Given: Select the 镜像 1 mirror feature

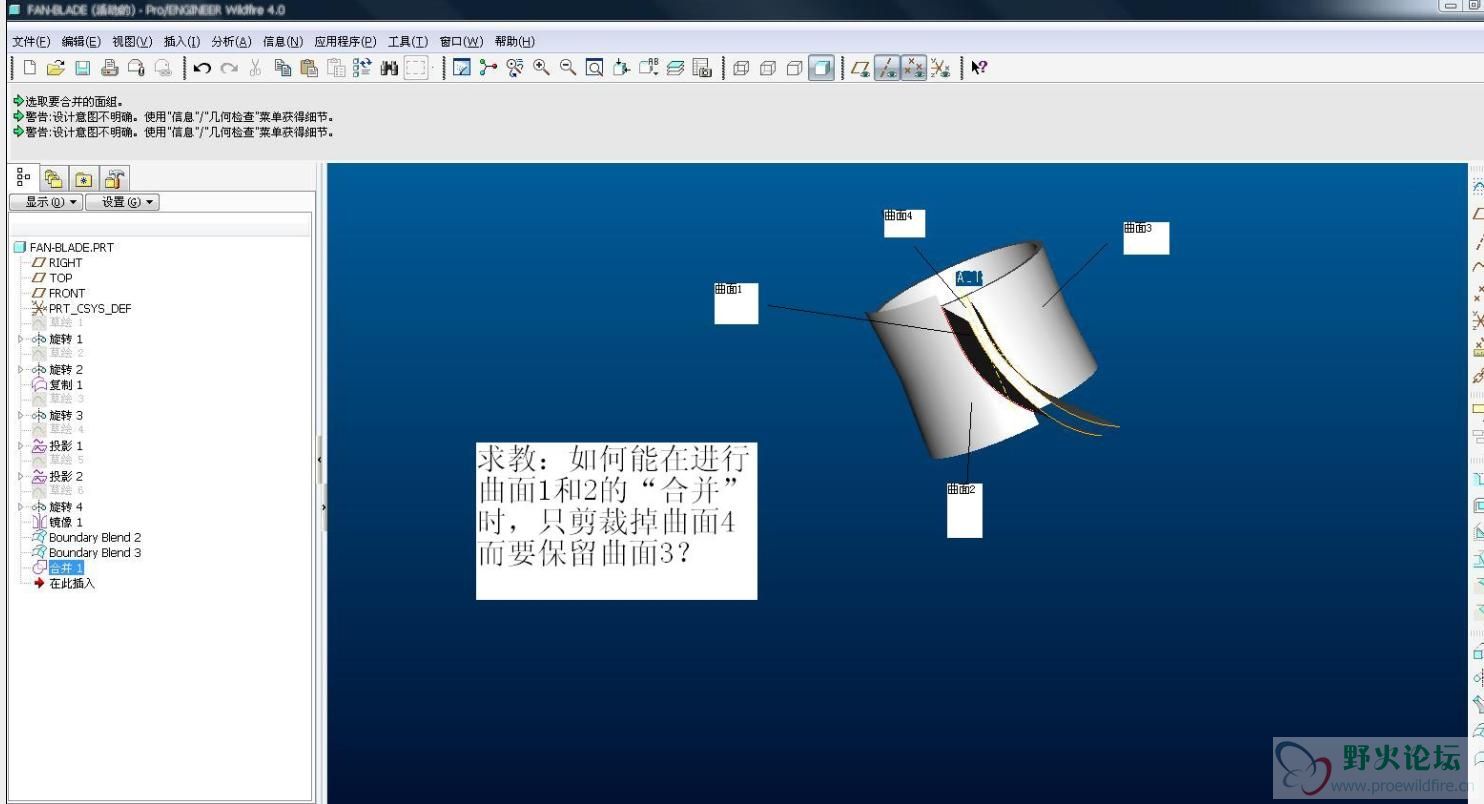Looking at the screenshot, I should 66,522.
